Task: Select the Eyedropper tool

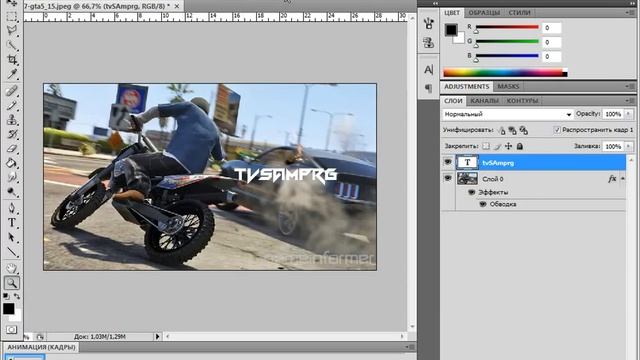Action: pos(11,74)
